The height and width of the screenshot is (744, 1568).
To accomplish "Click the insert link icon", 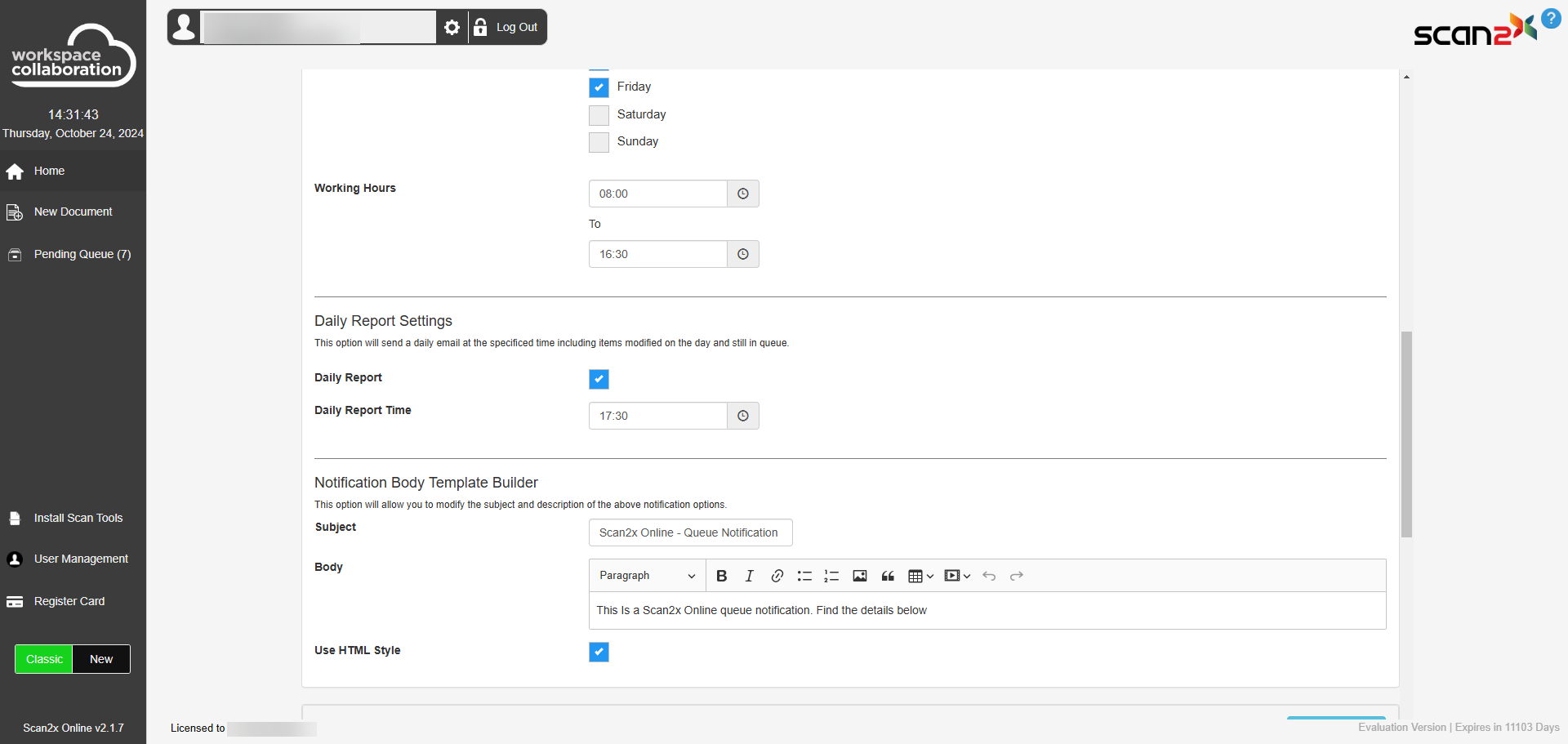I will click(x=777, y=576).
